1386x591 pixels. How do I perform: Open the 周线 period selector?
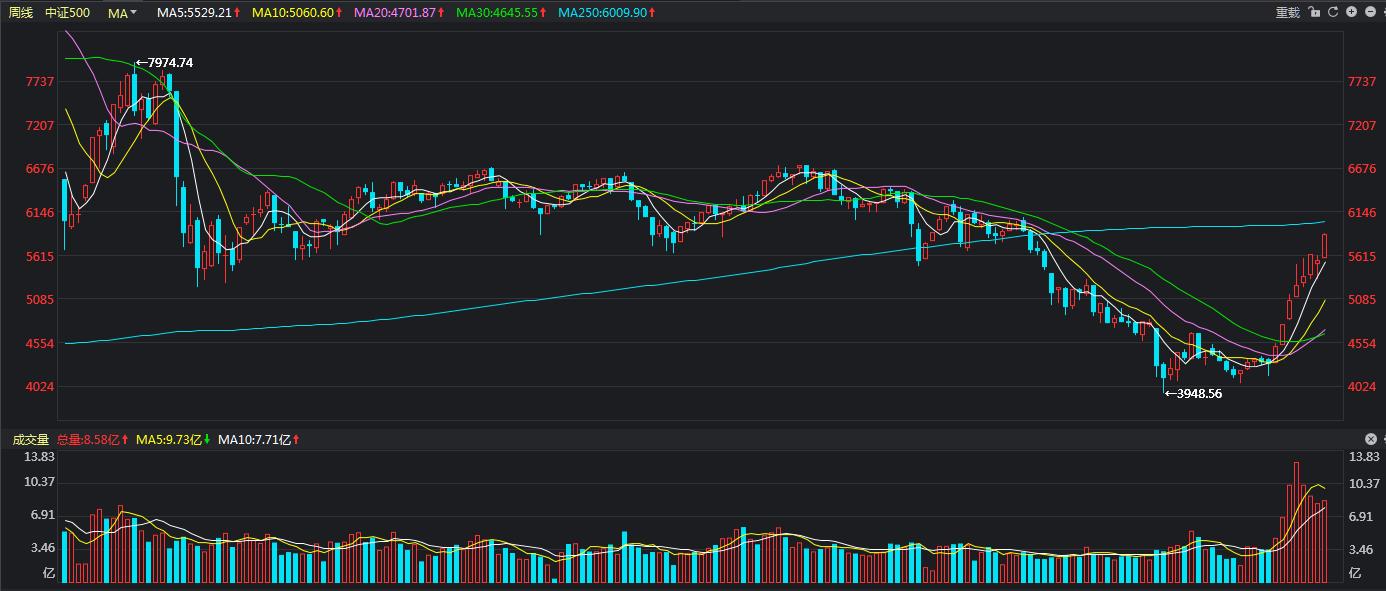(x=20, y=13)
